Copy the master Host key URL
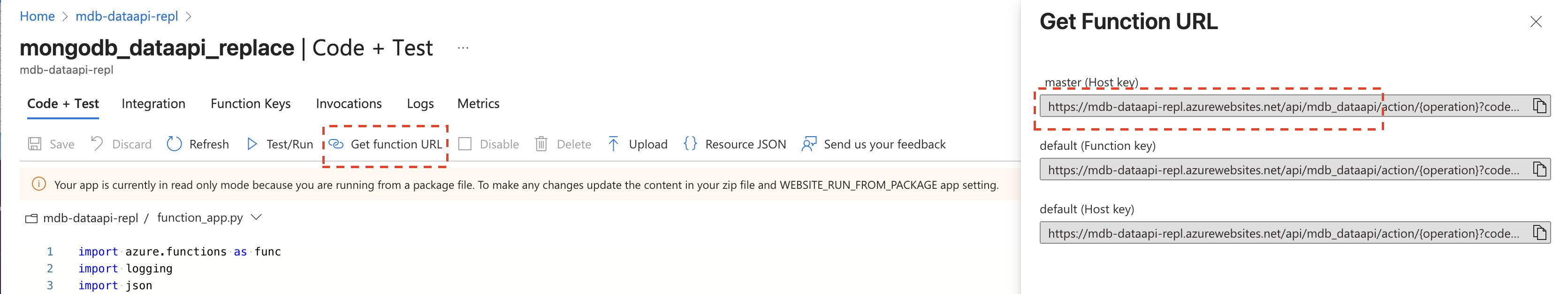 tap(1541, 106)
